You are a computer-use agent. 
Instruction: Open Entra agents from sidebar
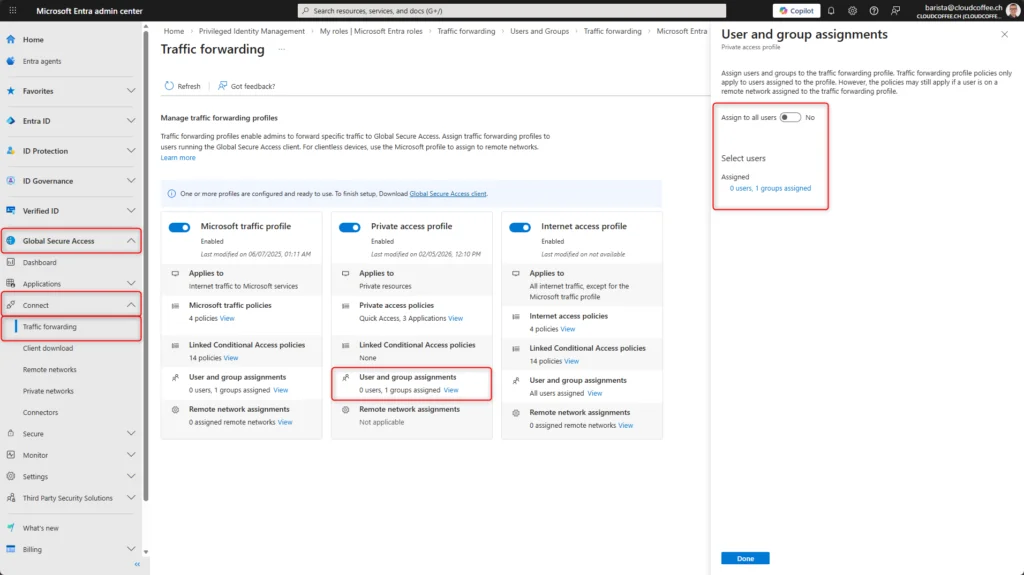[42, 61]
